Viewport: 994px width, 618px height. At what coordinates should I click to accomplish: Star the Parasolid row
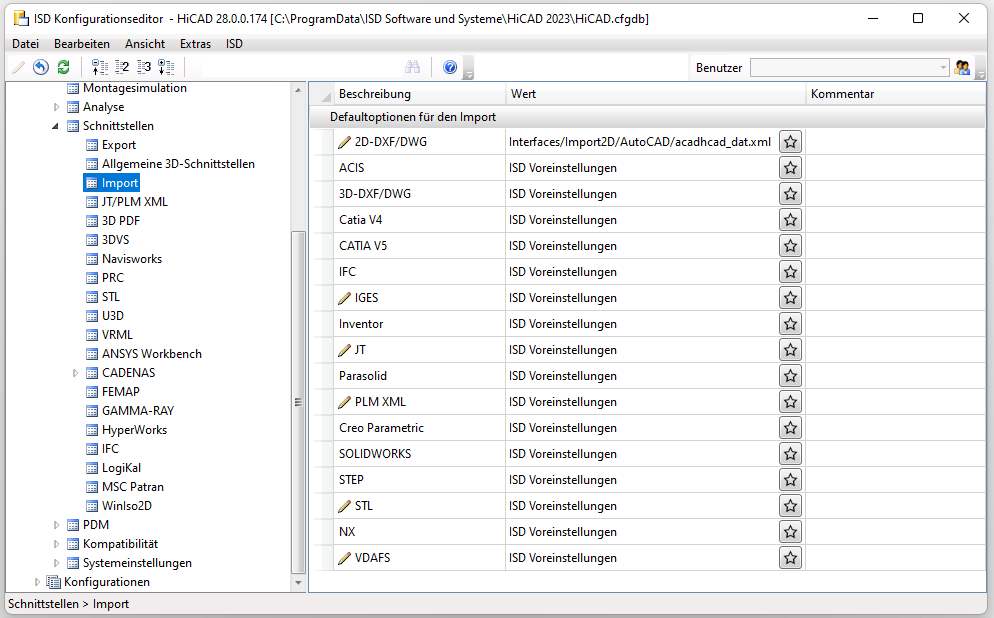(791, 376)
